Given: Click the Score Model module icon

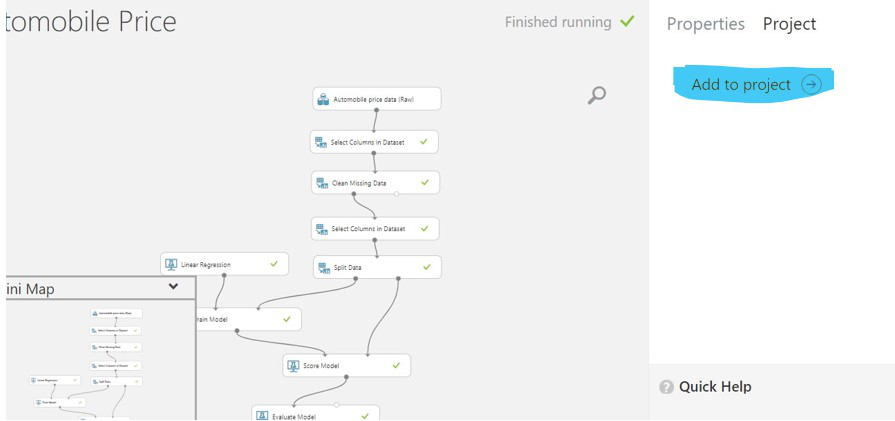Looking at the screenshot, I should 293,366.
